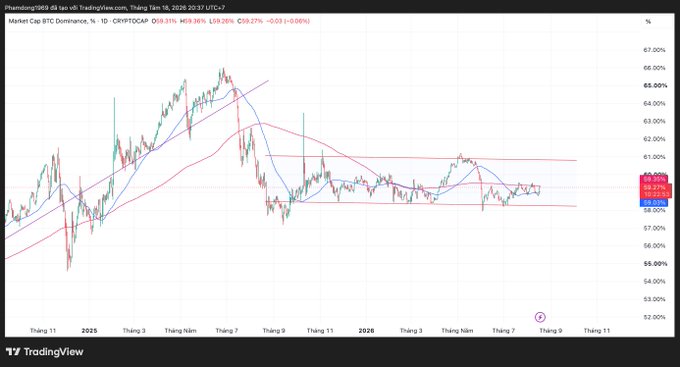The width and height of the screenshot is (680, 367).
Task: Click the change value −0.03 (−0.06%)
Action: click(288, 21)
